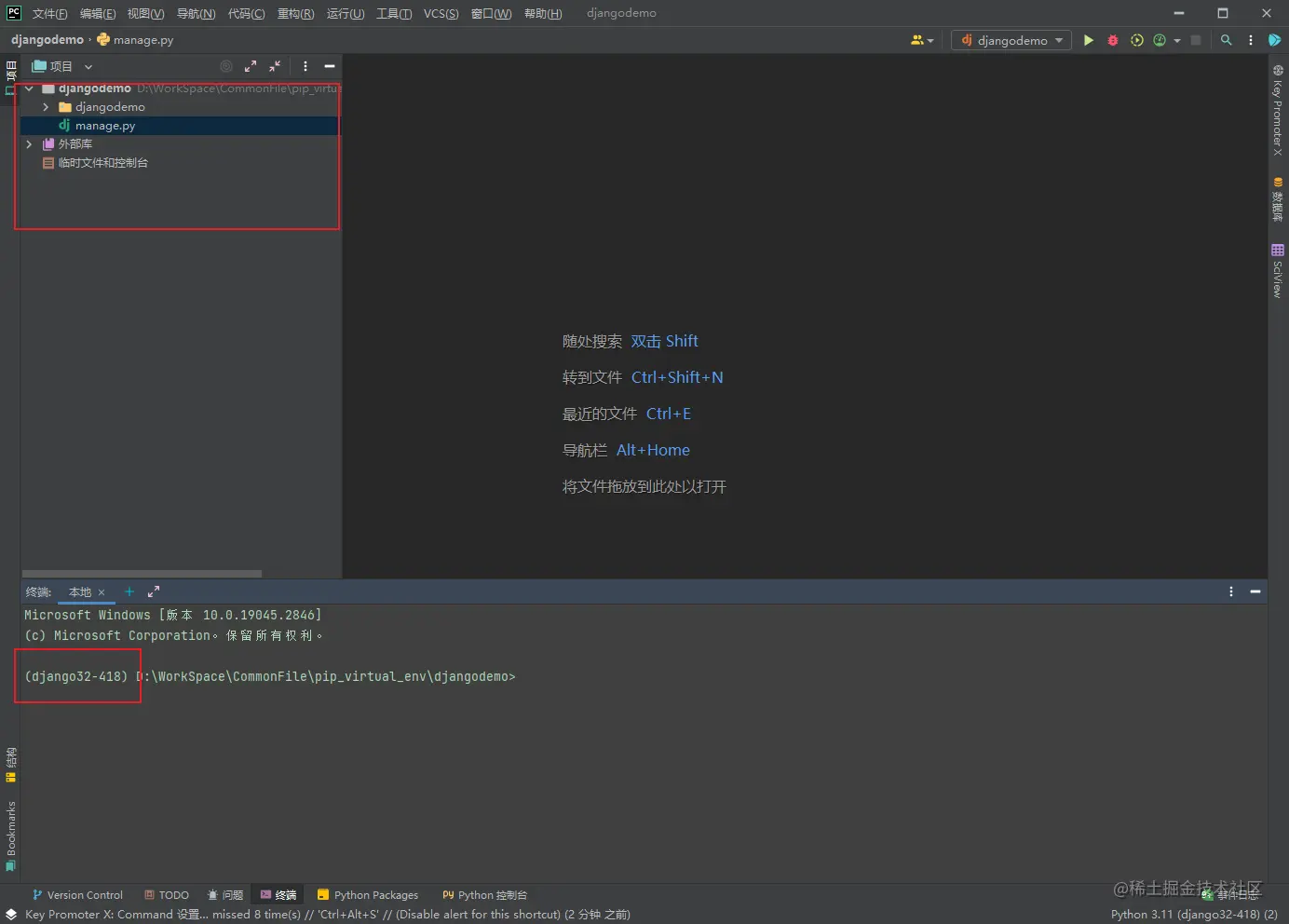Screen dimensions: 1289x924
Task: Open the SciView side tool window
Action: pyautogui.click(x=1278, y=270)
